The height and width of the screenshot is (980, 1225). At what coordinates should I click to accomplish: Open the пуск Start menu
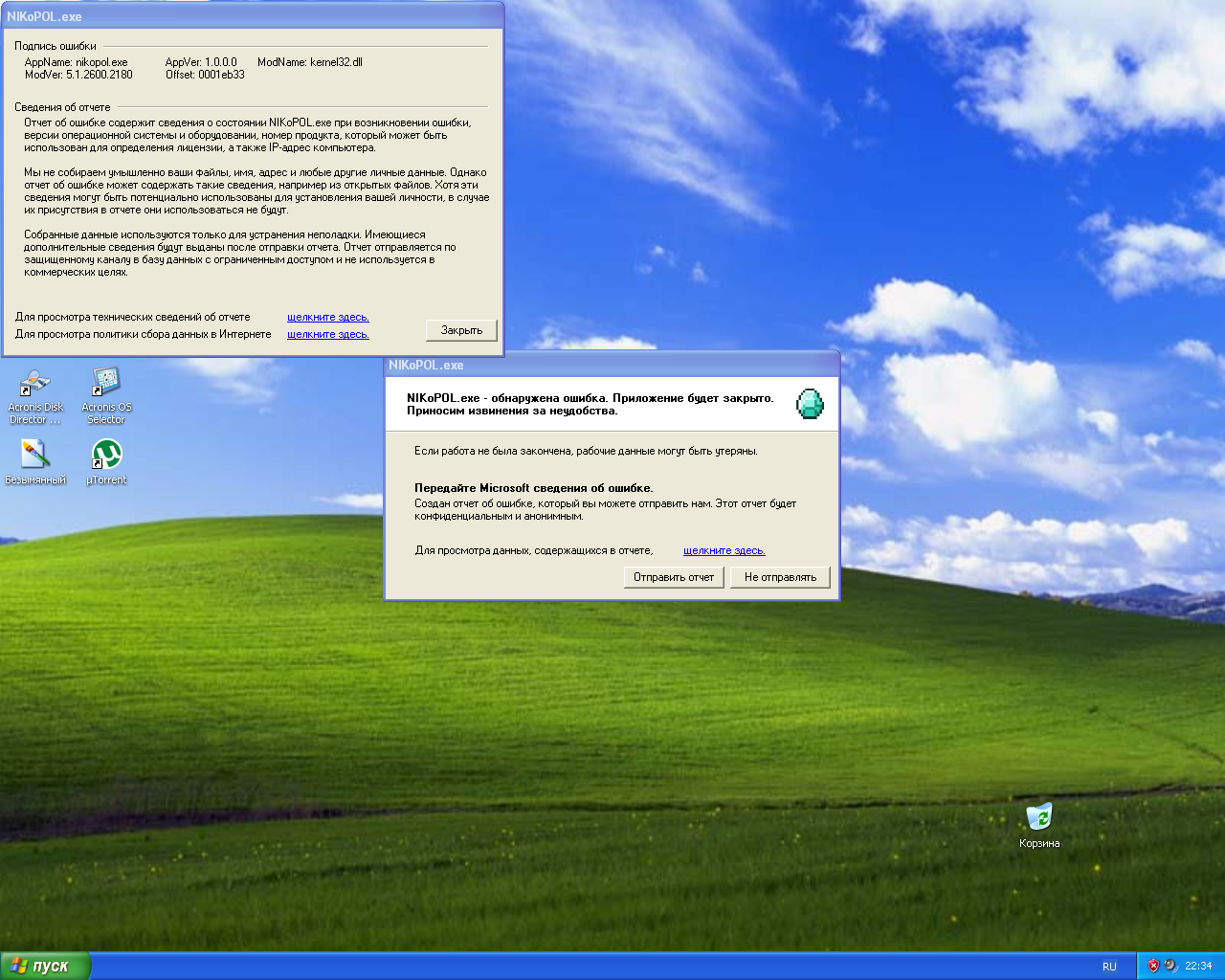(45, 966)
